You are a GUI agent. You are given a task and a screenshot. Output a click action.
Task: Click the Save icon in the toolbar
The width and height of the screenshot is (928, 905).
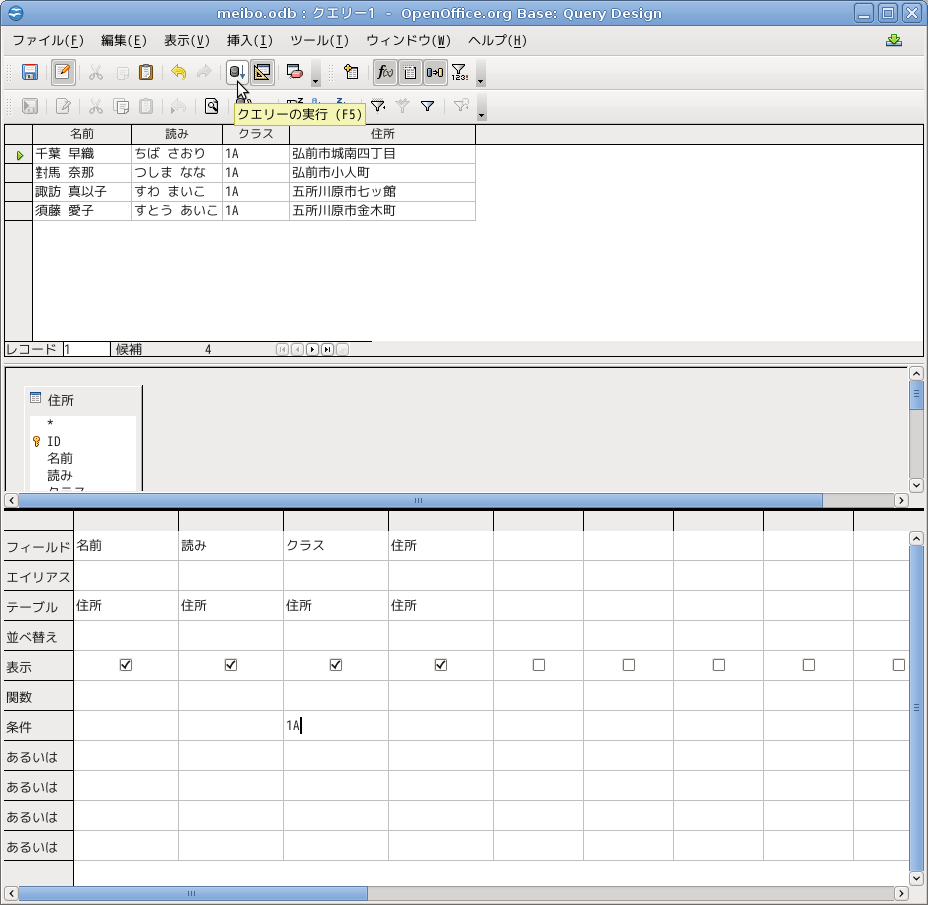pos(30,73)
